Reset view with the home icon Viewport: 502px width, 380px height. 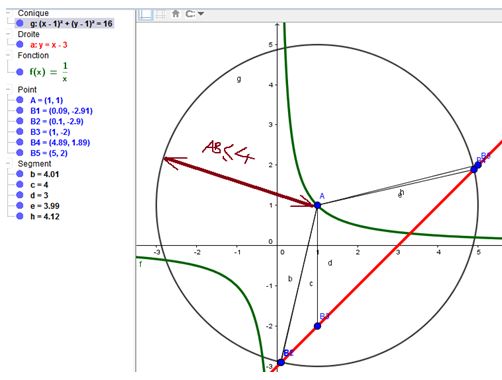click(176, 14)
